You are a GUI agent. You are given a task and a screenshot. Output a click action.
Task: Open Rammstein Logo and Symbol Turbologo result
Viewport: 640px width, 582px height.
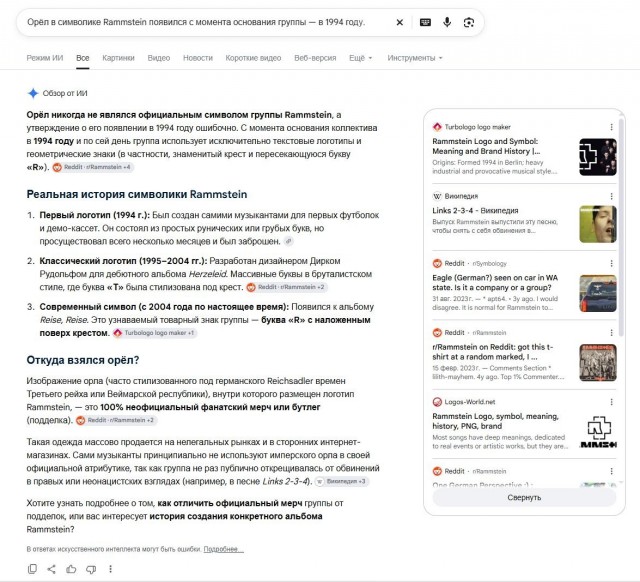coord(486,146)
